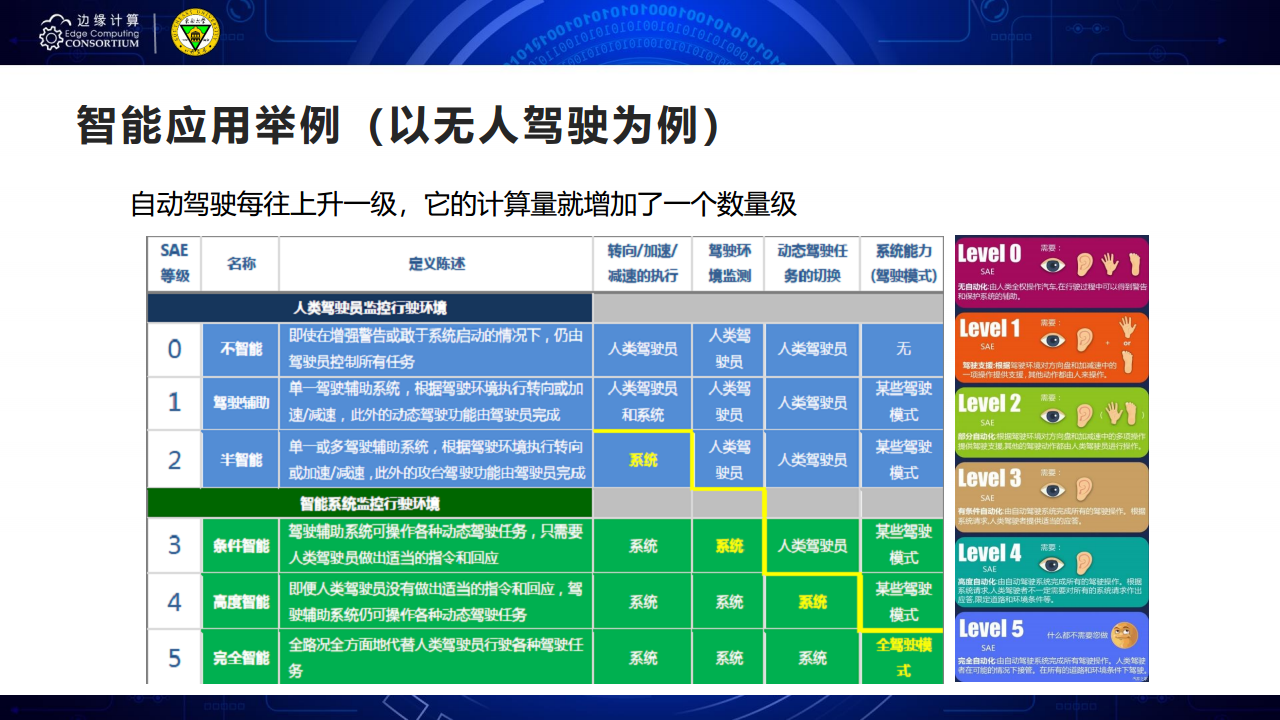Click the '智能系统监控行驶环境' section row
The height and width of the screenshot is (720, 1280).
[x=370, y=502]
